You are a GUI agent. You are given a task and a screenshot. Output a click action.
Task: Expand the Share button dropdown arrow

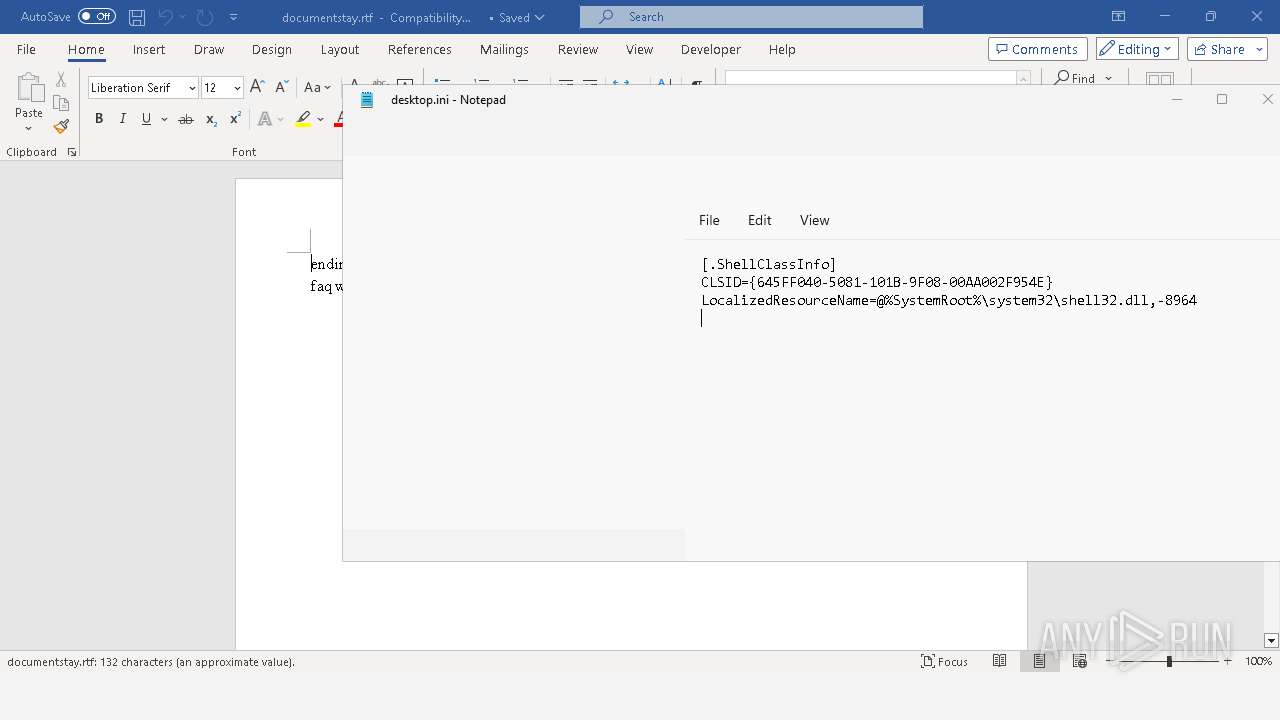click(1260, 49)
